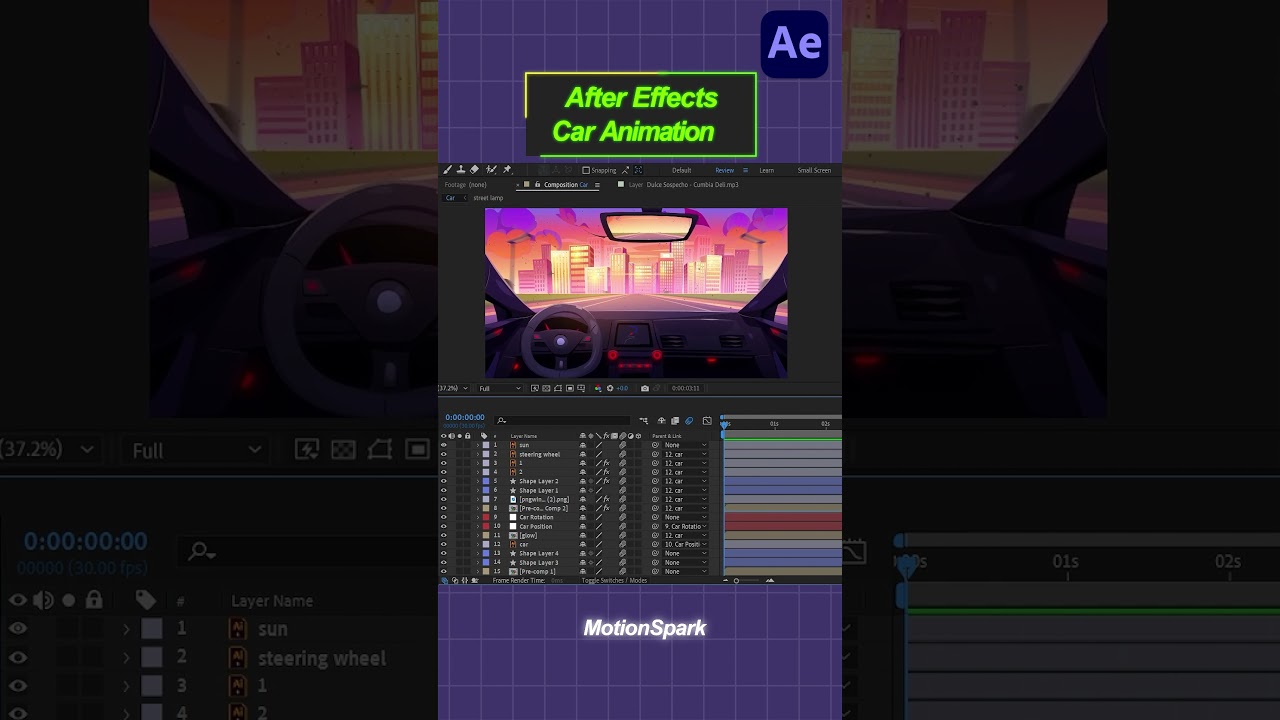Switch to the Default workspace
The image size is (1280, 720).
pyautogui.click(x=682, y=170)
